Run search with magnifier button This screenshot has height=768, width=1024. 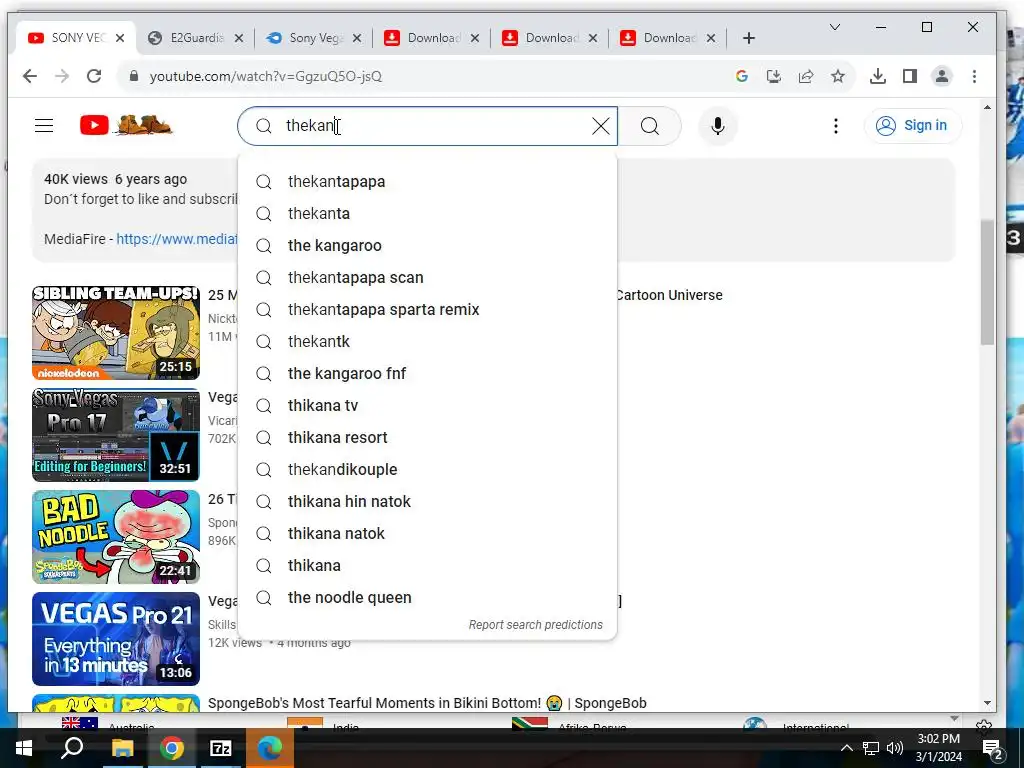click(x=650, y=126)
